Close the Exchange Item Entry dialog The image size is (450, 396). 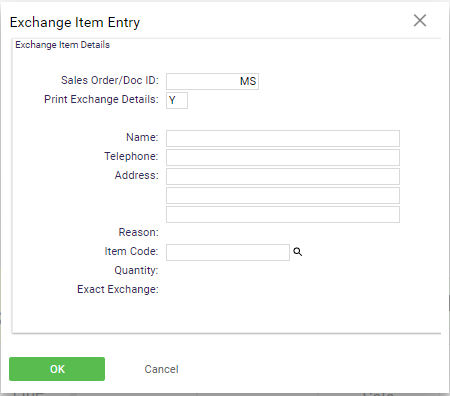(x=420, y=21)
